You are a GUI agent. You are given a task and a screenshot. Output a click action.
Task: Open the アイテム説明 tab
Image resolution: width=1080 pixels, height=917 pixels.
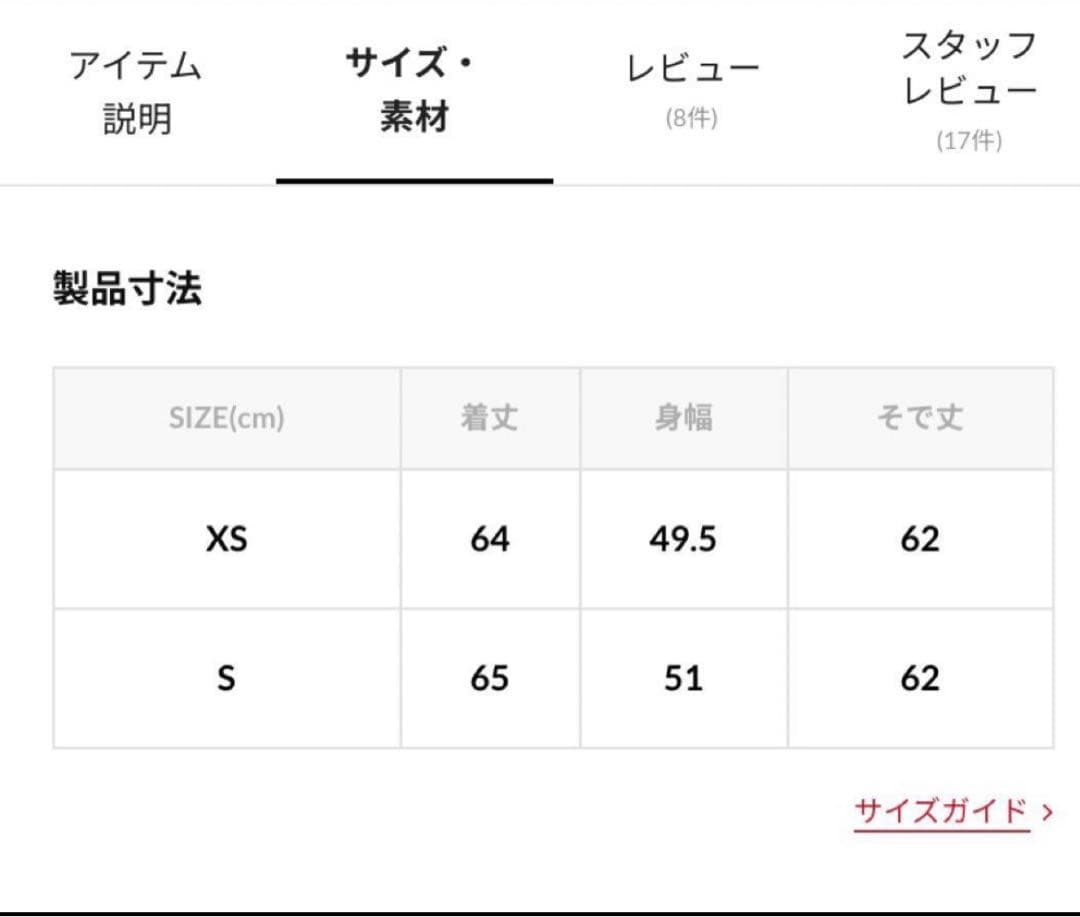click(137, 92)
